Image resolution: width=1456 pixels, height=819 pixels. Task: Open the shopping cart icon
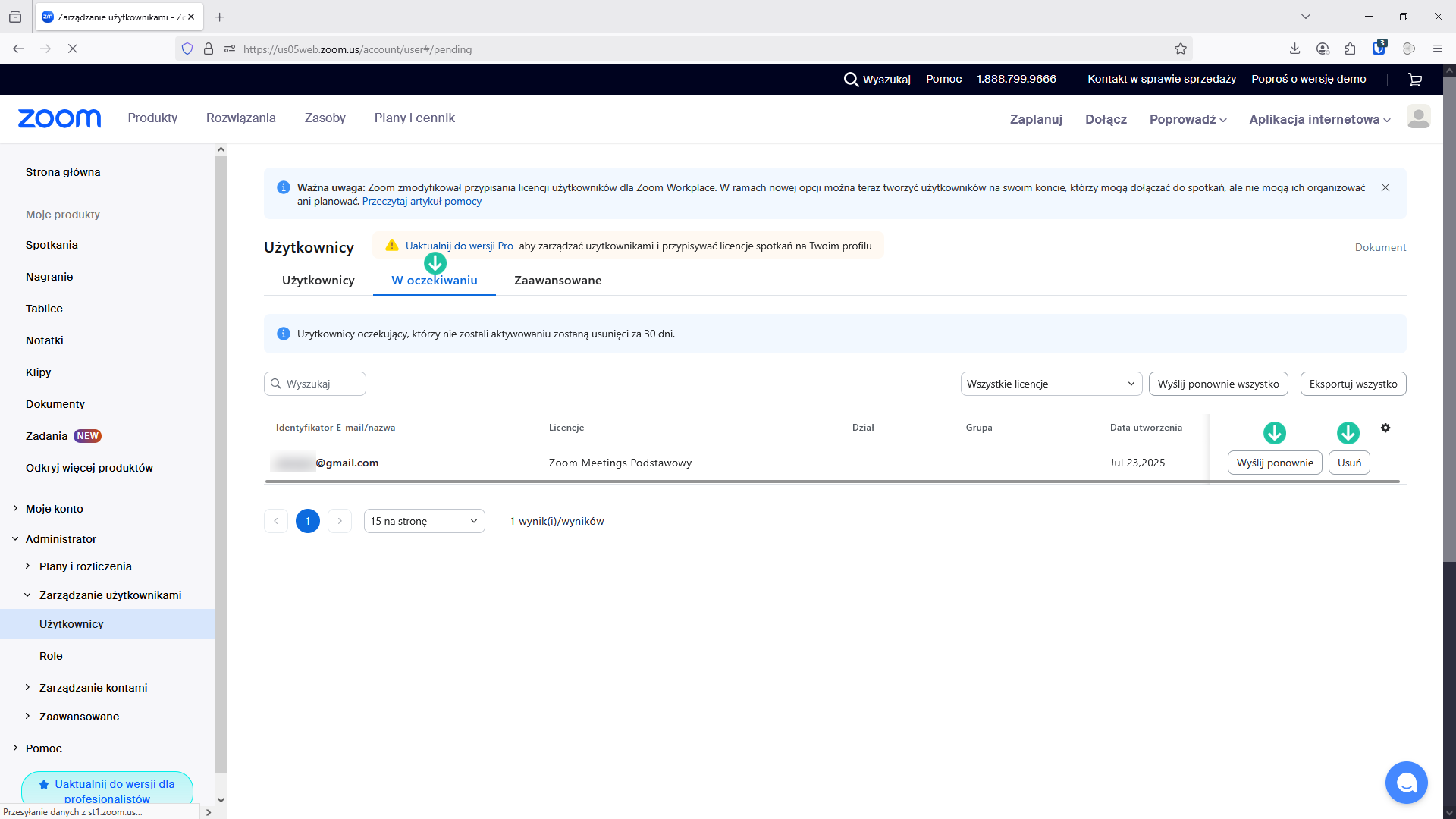click(1415, 80)
